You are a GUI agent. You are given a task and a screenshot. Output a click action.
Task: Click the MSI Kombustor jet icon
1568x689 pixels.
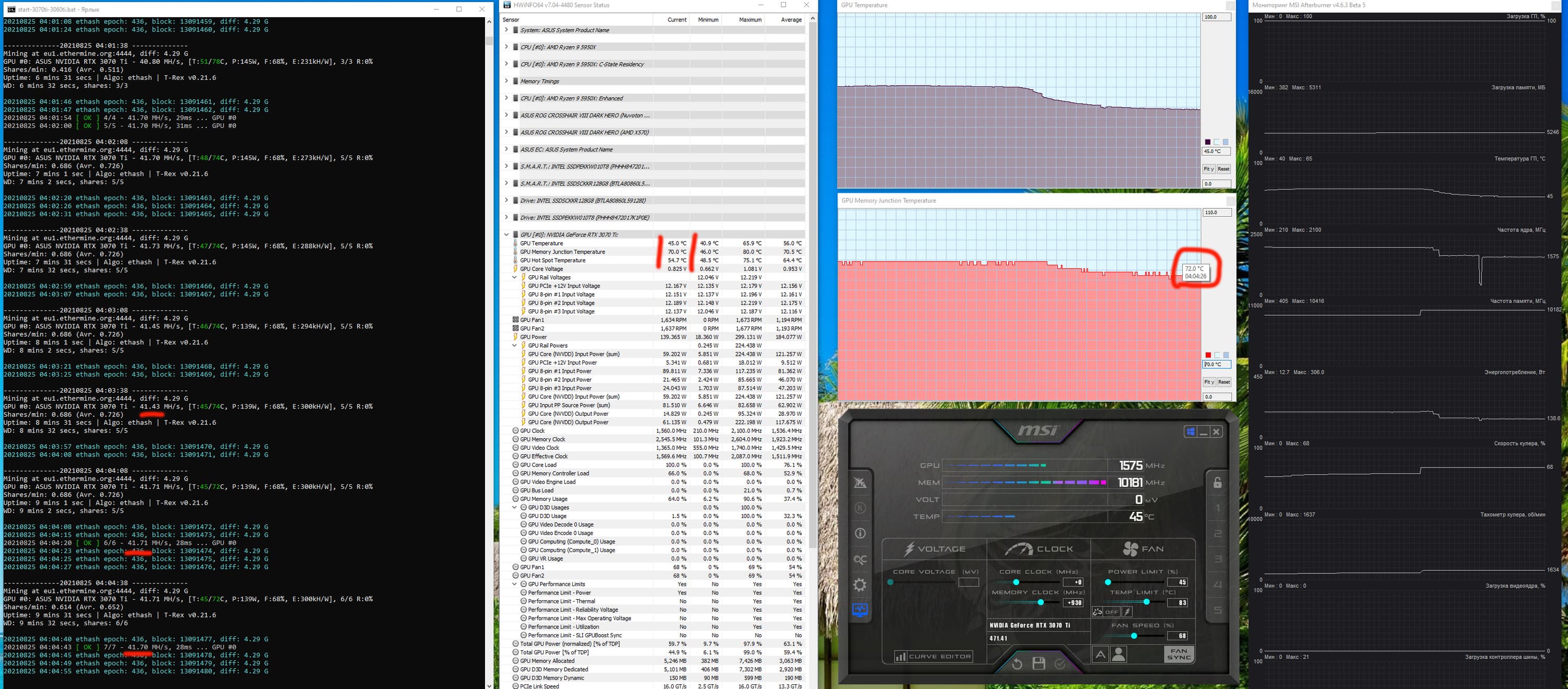859,482
